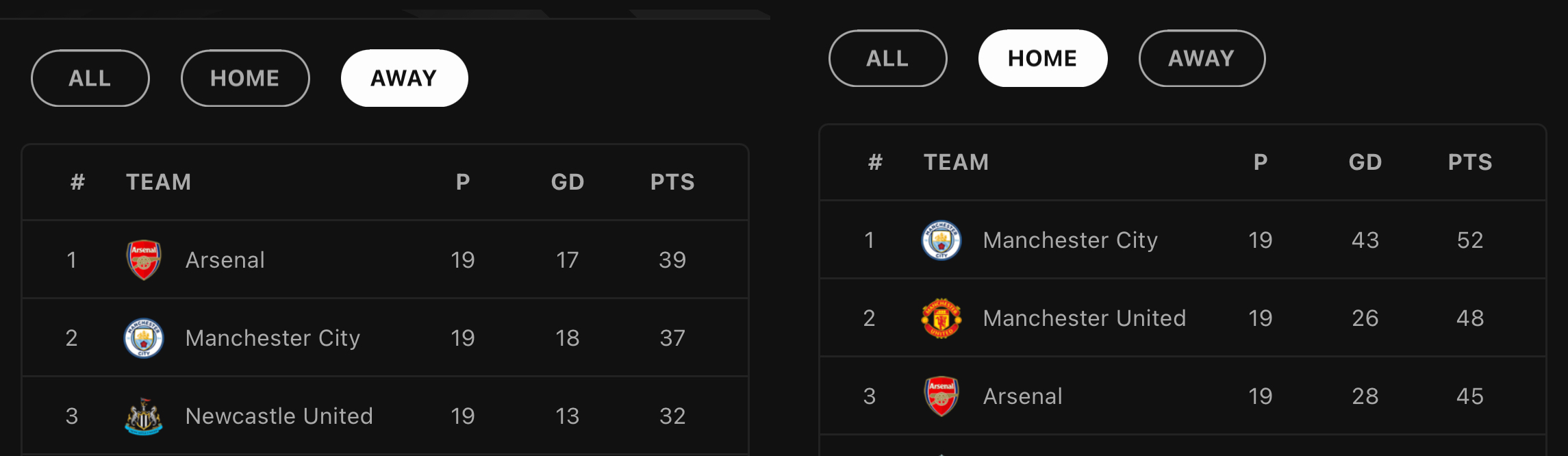
Task: Select the active AWAY filter on left
Action: pos(404,78)
